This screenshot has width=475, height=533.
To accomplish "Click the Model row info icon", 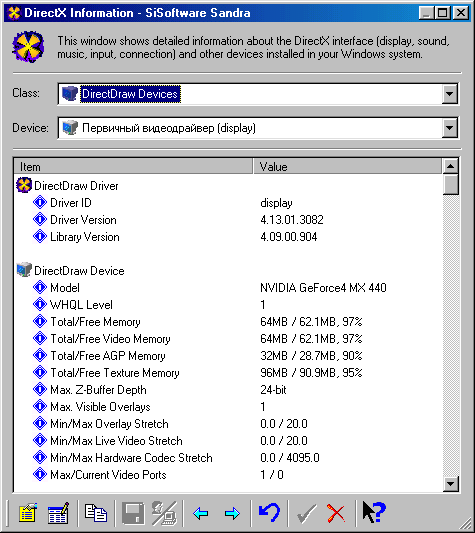I will (x=40, y=287).
